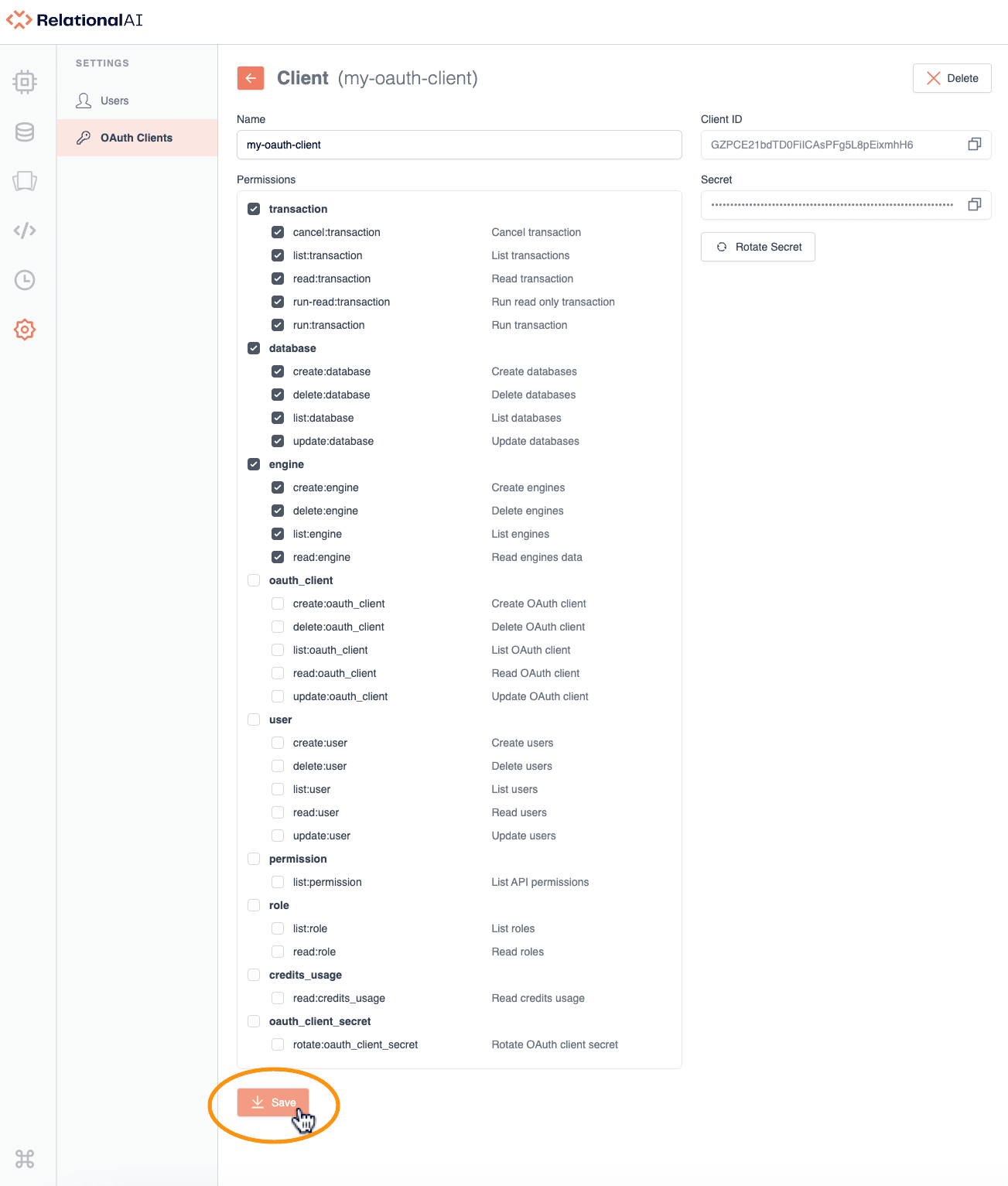Image resolution: width=1008 pixels, height=1186 pixels.
Task: Open the Settings gear icon in sidebar
Action: tap(25, 330)
